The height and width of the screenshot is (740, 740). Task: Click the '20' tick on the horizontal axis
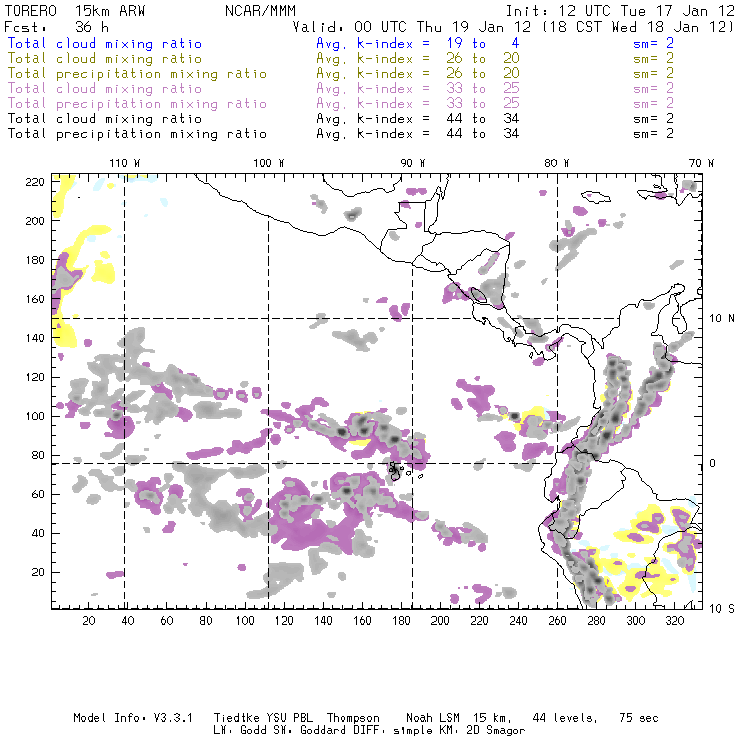click(89, 621)
